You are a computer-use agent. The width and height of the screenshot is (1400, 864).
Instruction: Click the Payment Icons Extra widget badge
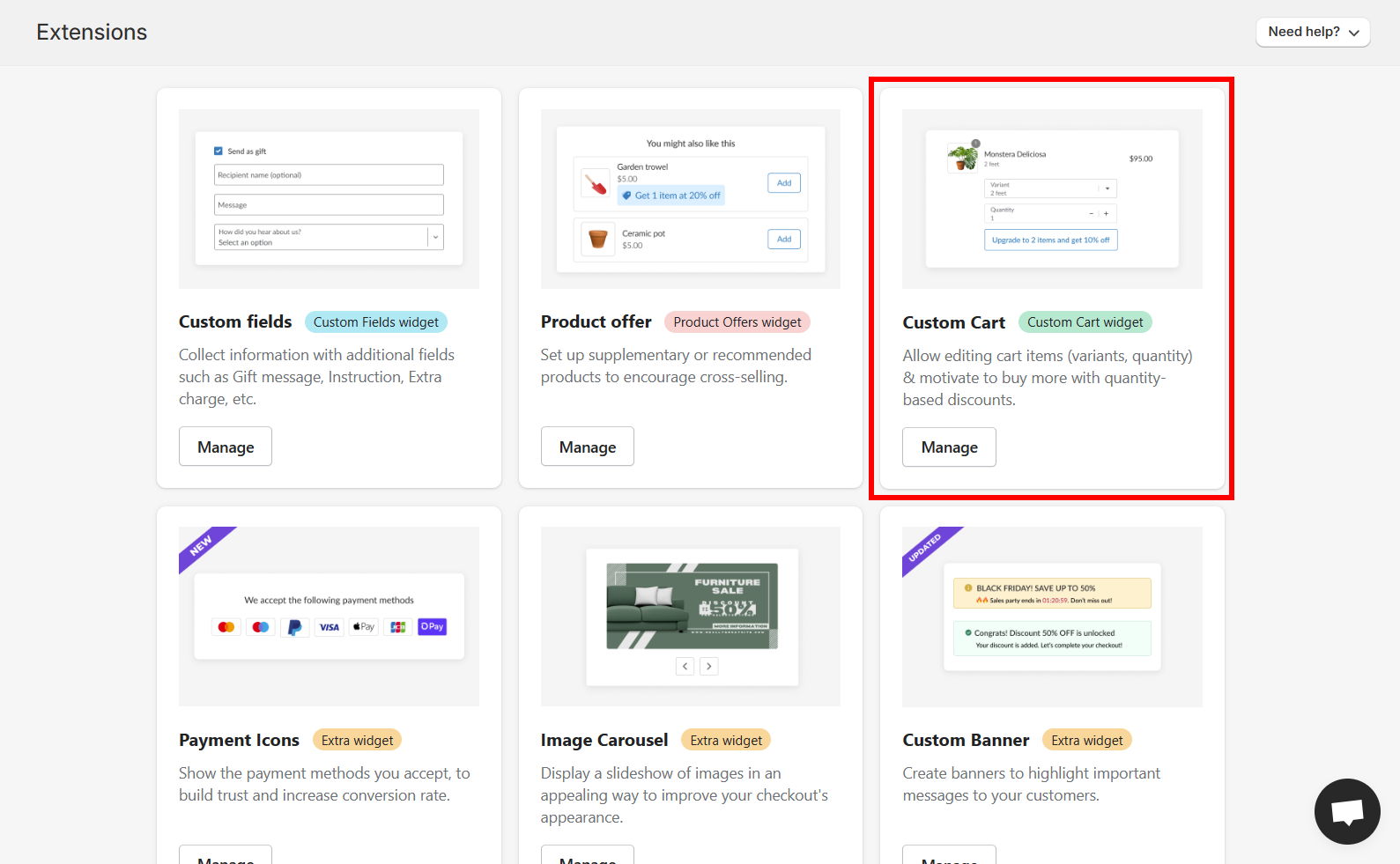(x=357, y=741)
